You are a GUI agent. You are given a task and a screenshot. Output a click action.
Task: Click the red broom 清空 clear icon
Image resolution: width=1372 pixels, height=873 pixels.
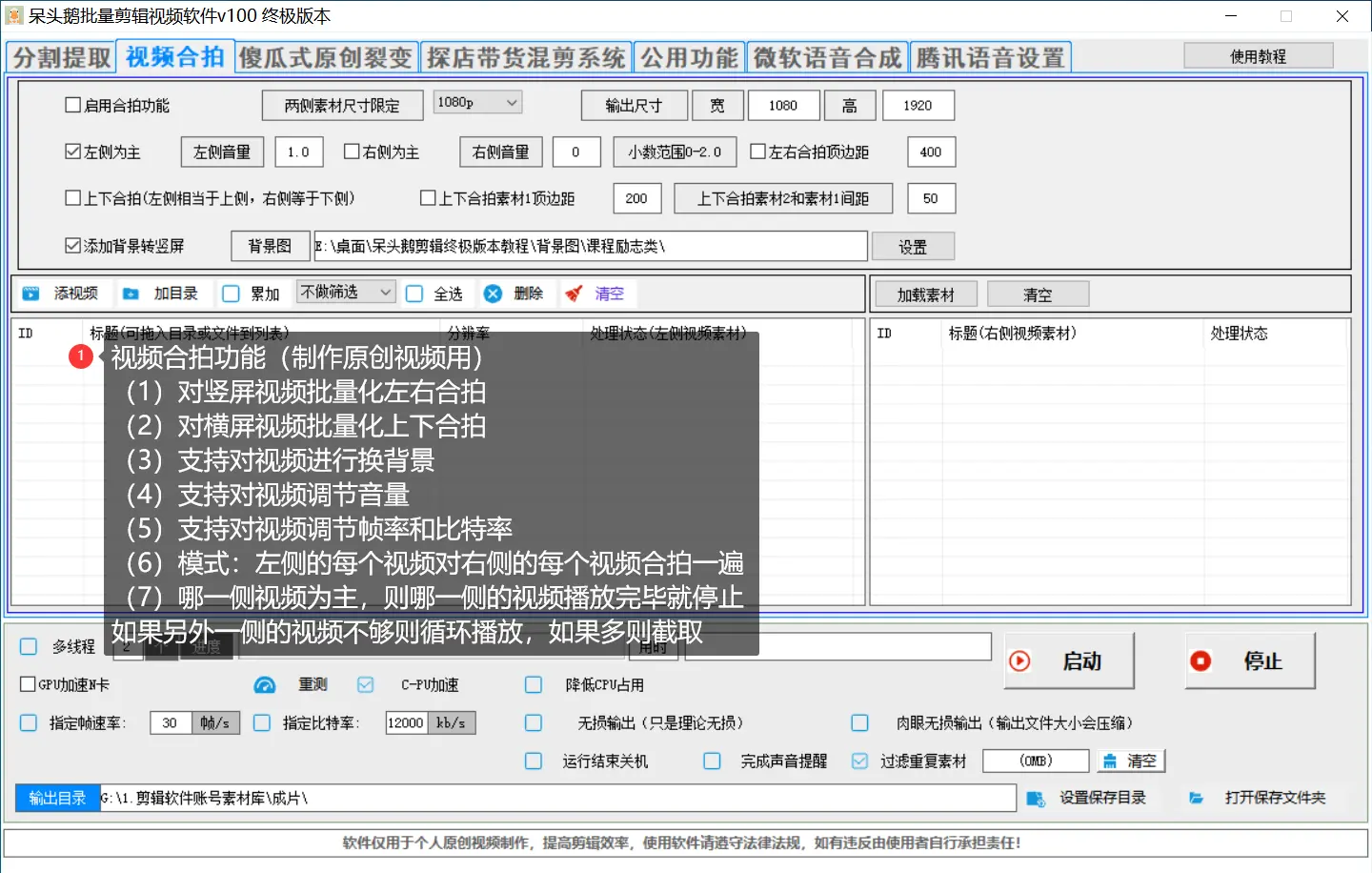572,293
